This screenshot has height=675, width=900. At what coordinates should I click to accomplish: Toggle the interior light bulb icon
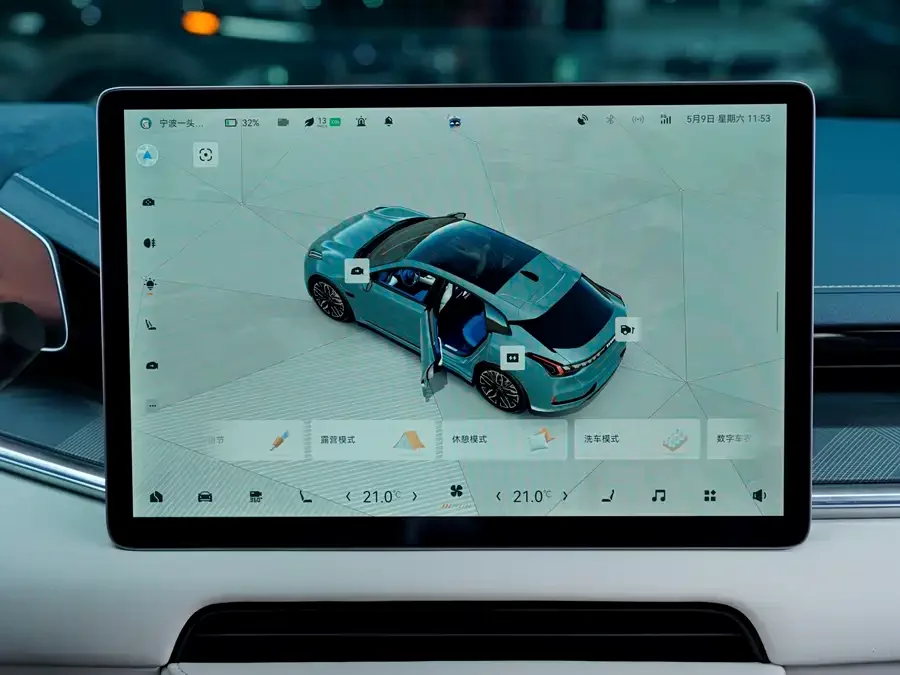tap(150, 284)
